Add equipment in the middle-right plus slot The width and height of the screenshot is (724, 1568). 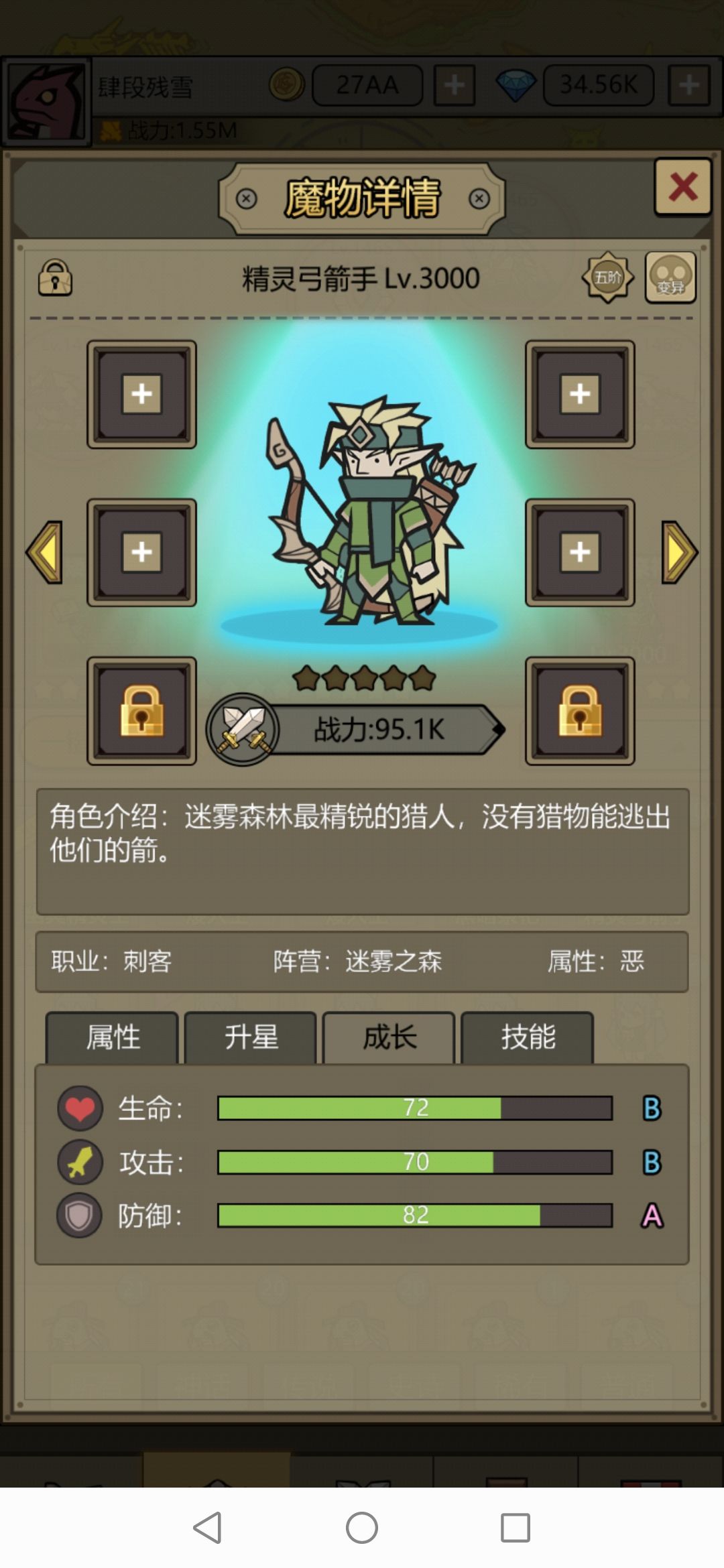point(580,552)
